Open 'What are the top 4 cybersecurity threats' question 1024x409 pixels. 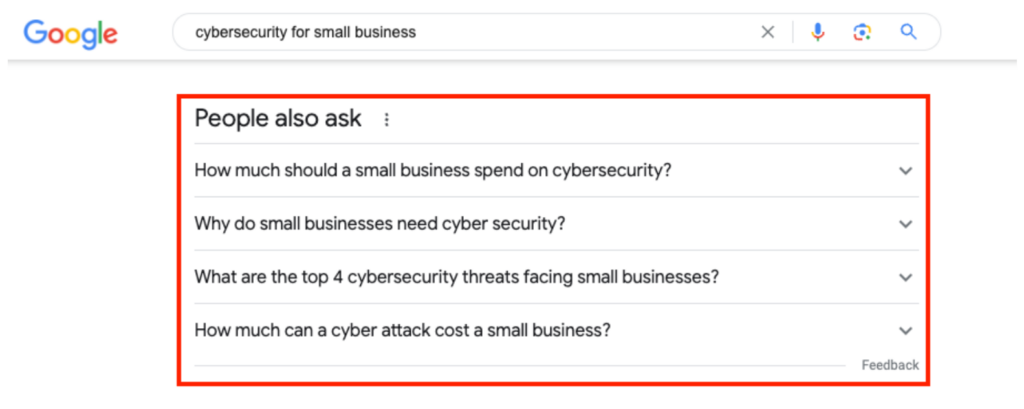[456, 277]
